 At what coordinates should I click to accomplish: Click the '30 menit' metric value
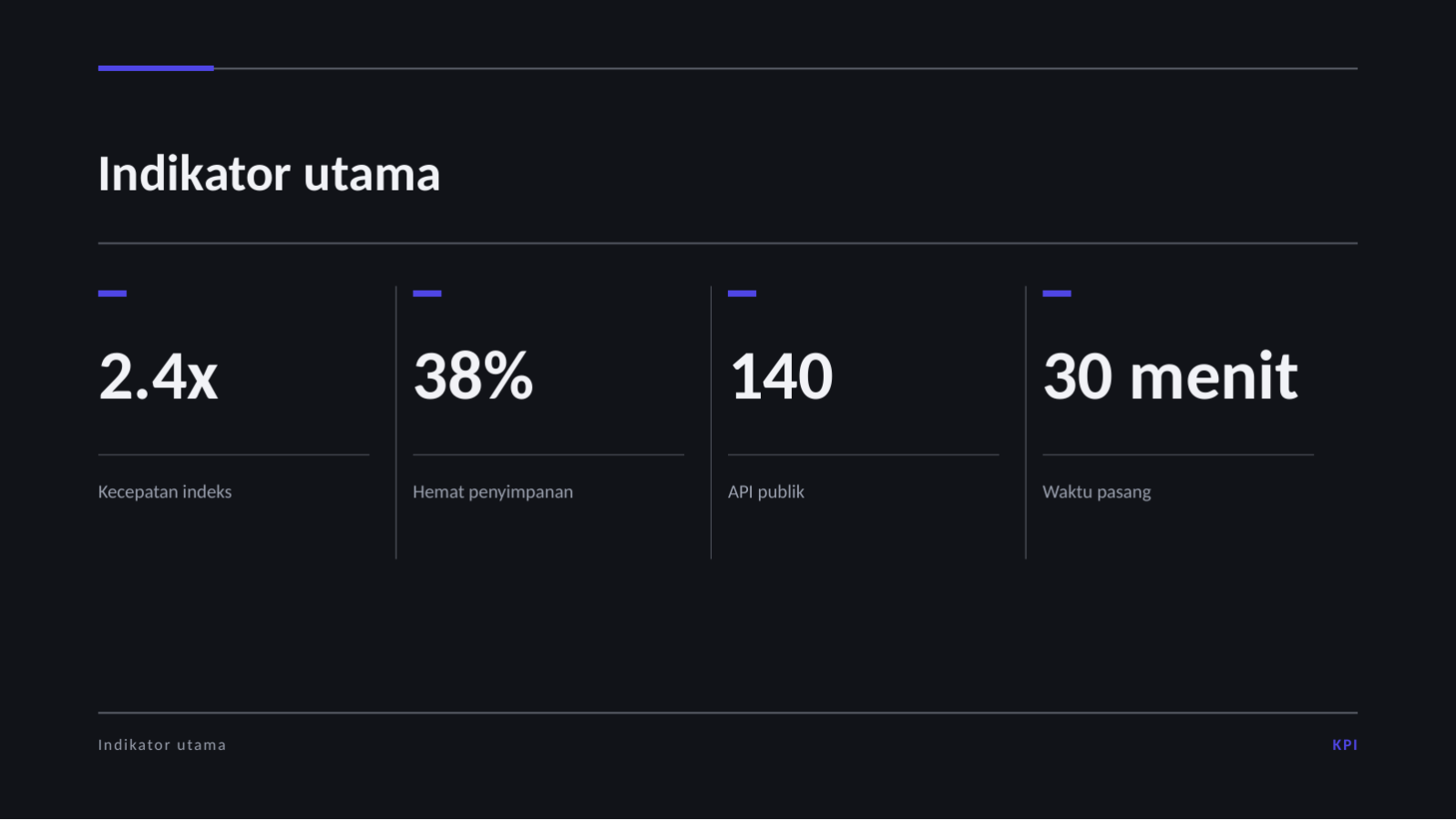click(1170, 375)
